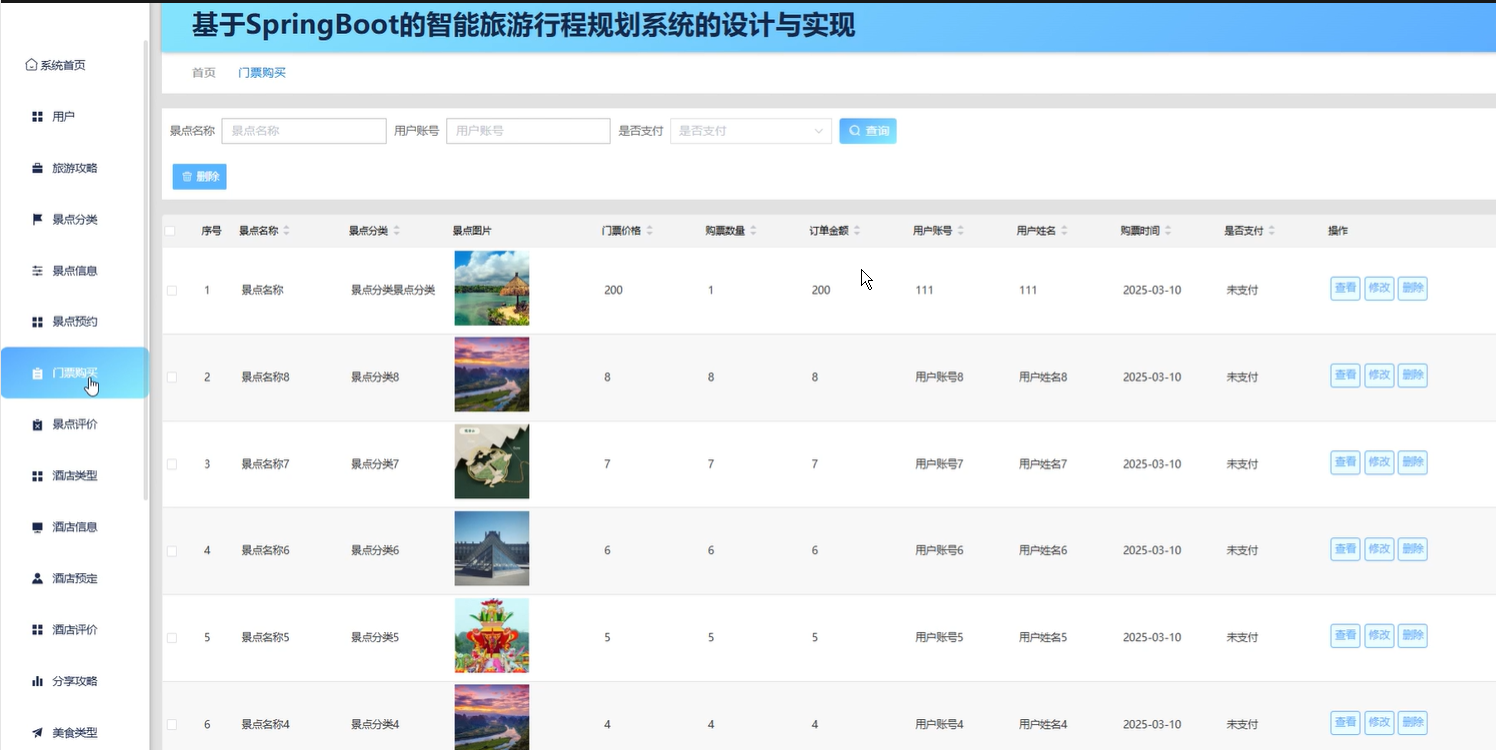
Task: Sort by 购票时间 column arrows
Action: point(1168,231)
